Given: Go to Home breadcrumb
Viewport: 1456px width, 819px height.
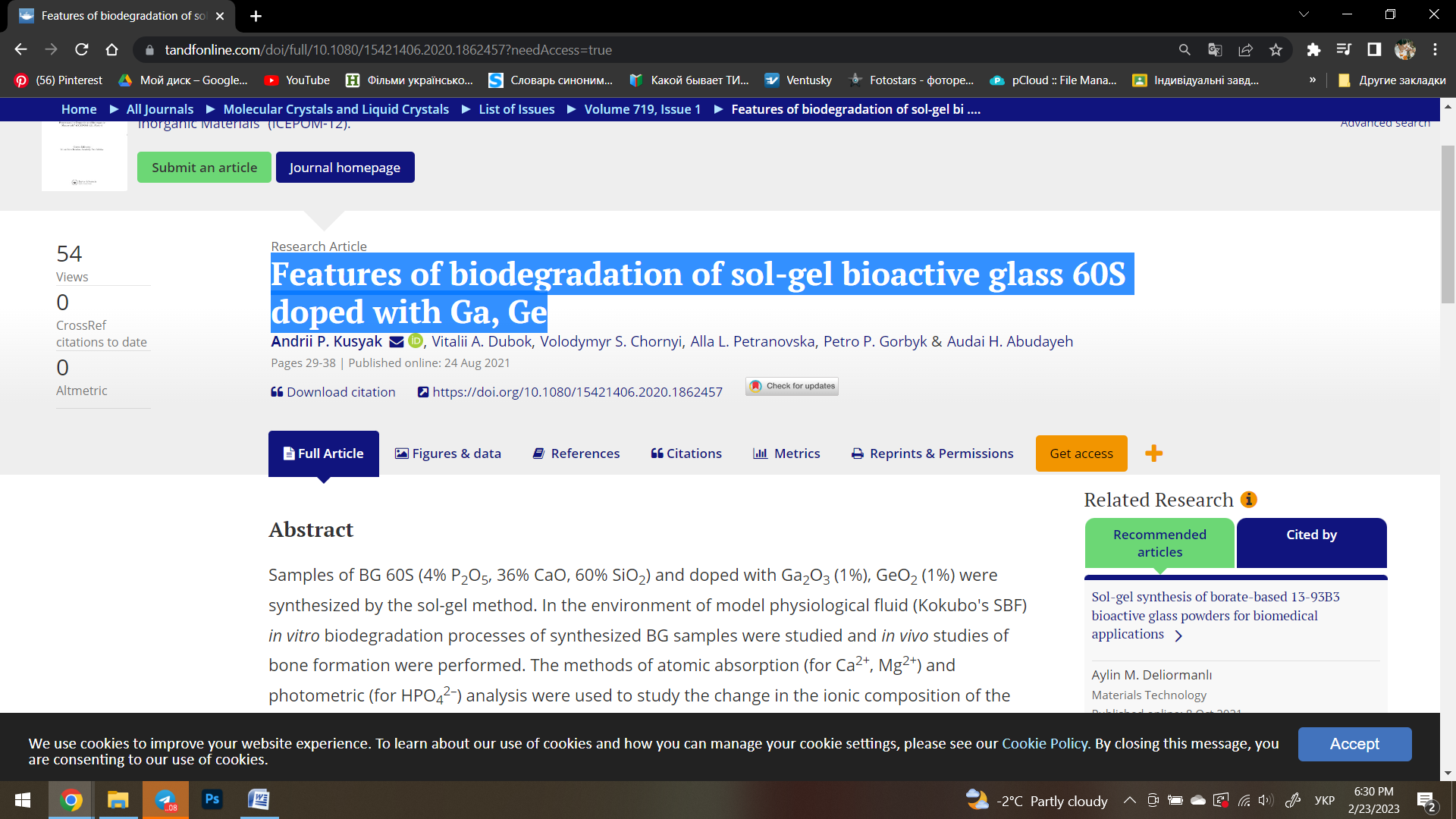Looking at the screenshot, I should pos(79,109).
